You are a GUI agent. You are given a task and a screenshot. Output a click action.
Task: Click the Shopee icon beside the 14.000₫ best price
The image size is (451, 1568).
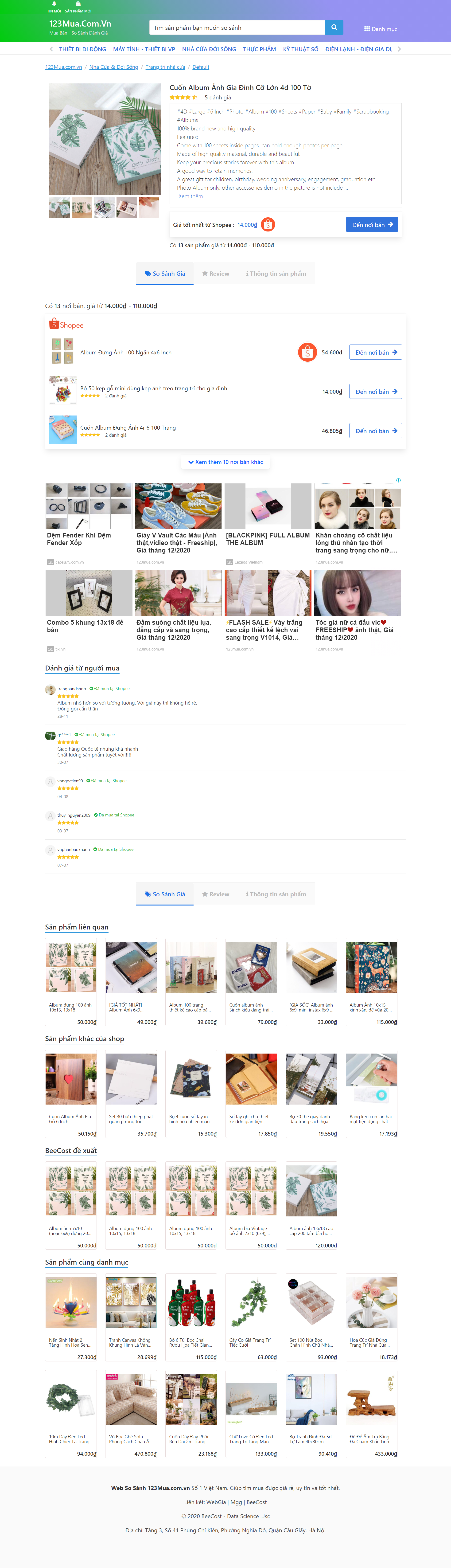coord(268,225)
